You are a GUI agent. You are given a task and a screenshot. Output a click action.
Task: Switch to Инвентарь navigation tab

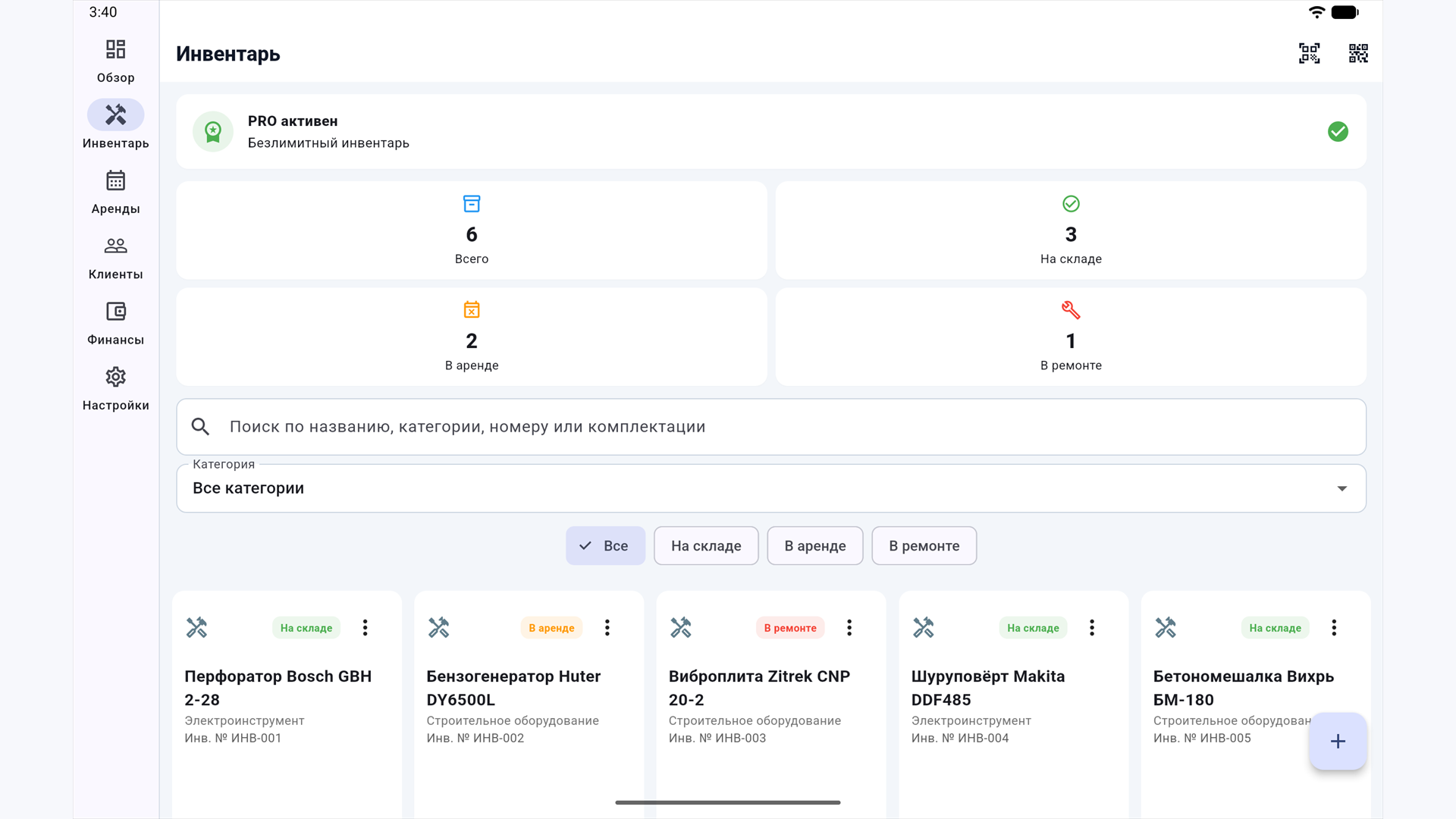click(115, 127)
